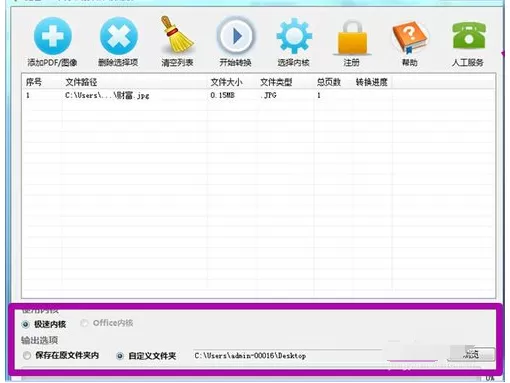Sort by 文件大小 column header
This screenshot has width=510, height=383.
pos(226,82)
